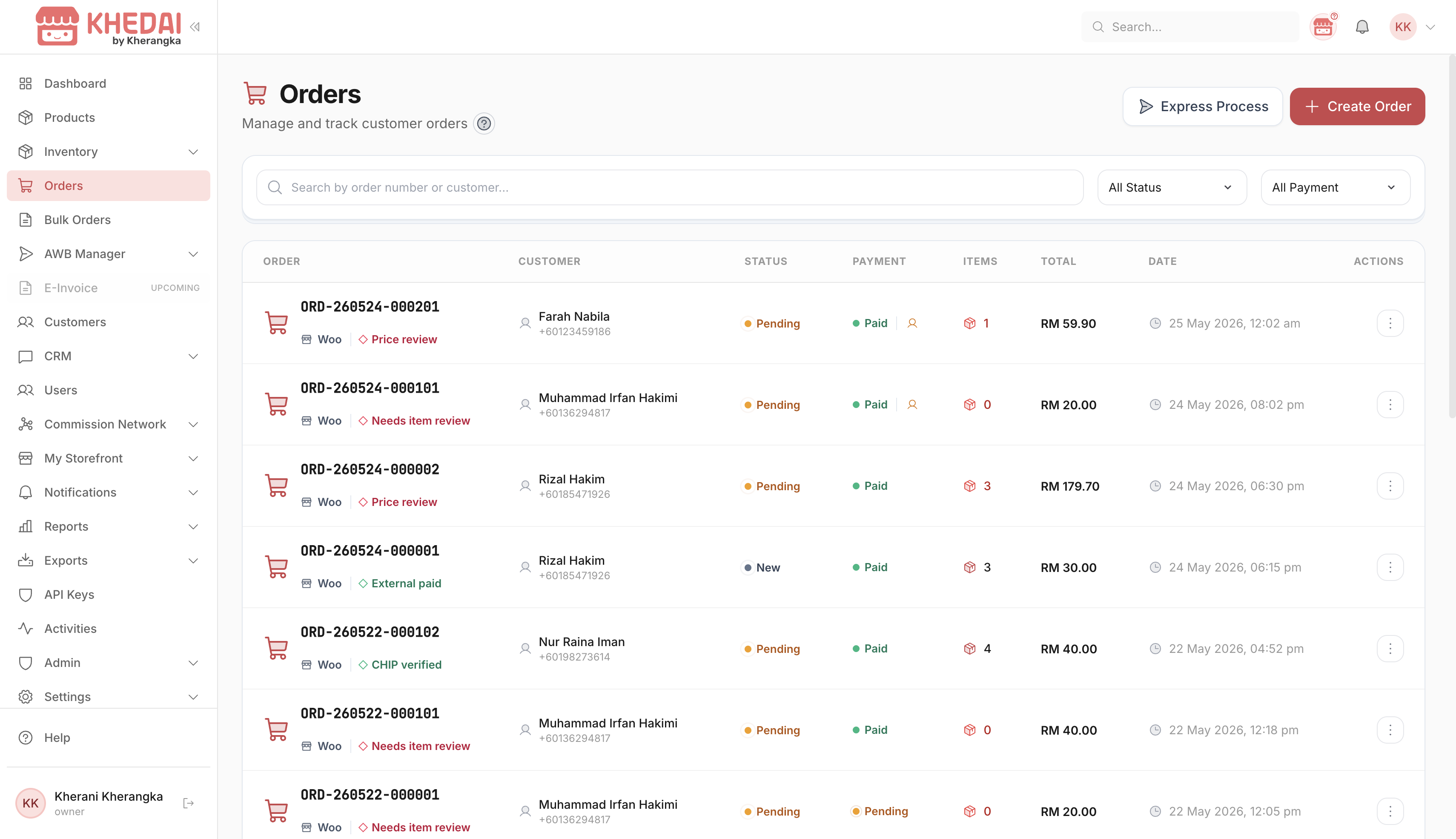Open Help from the sidebar
This screenshot has width=1456, height=839.
point(108,738)
